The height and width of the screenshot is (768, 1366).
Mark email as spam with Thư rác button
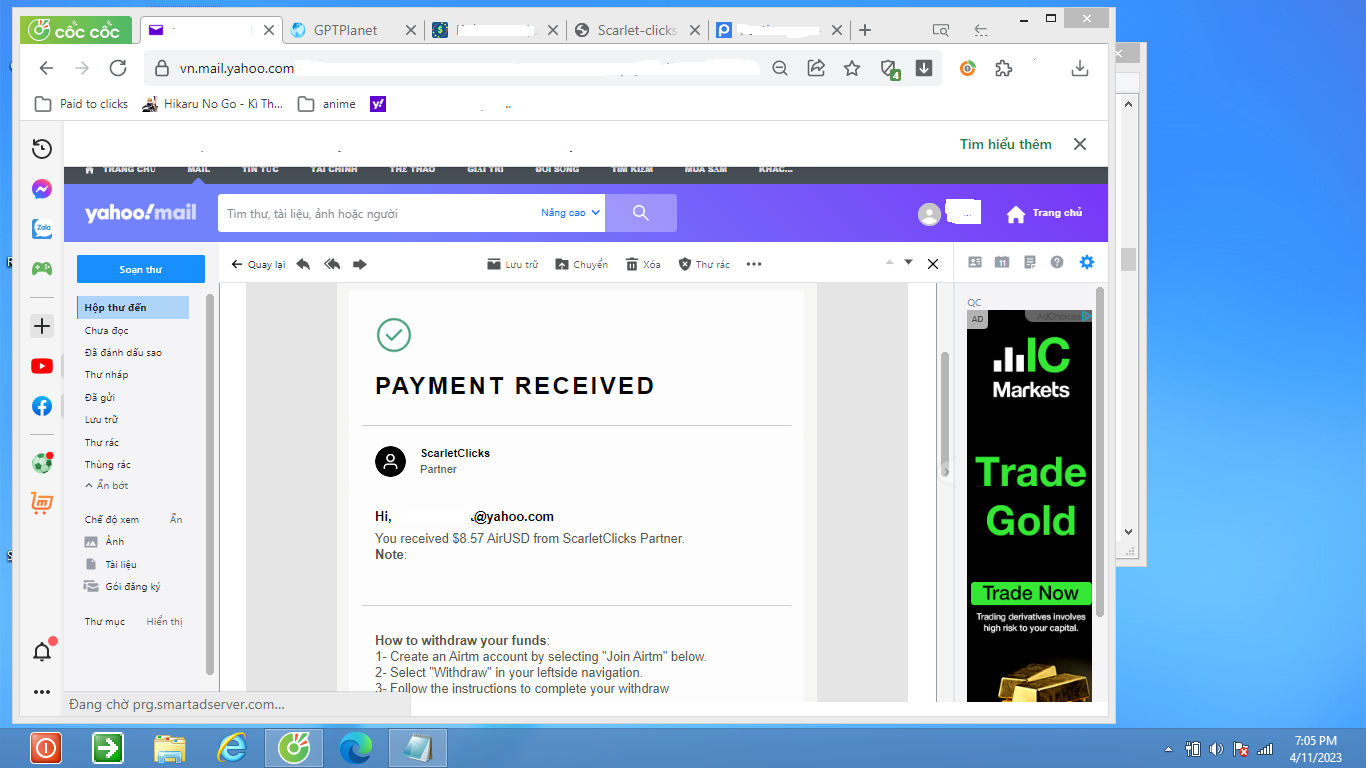704,264
